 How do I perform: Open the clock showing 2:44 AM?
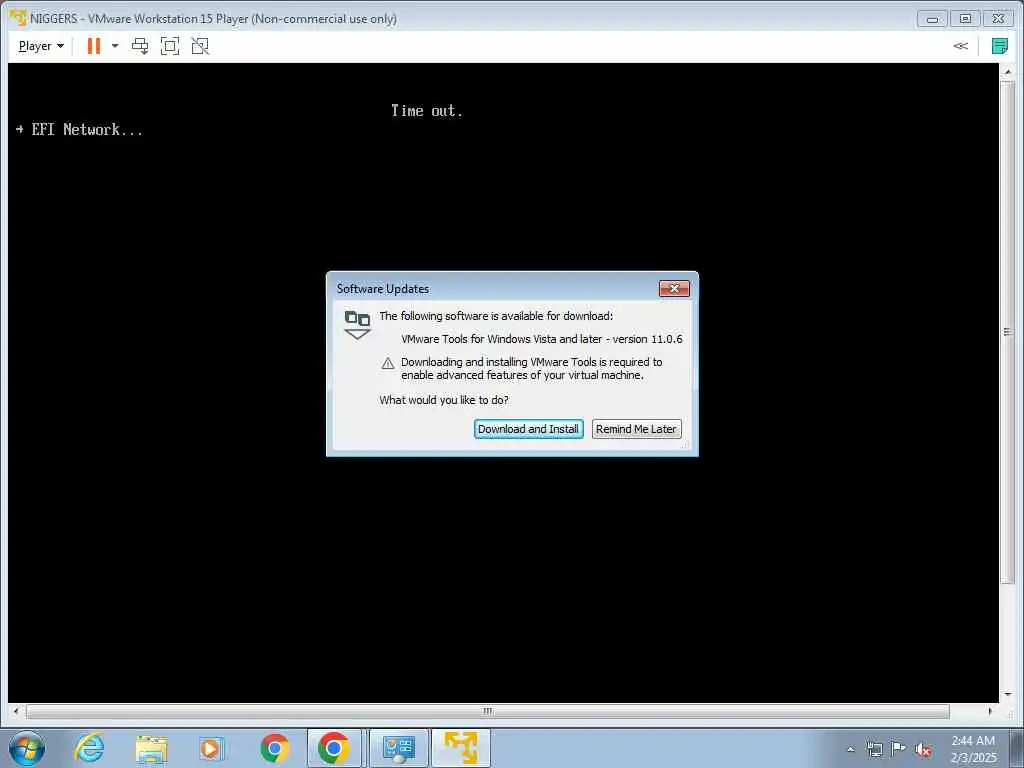(x=973, y=749)
